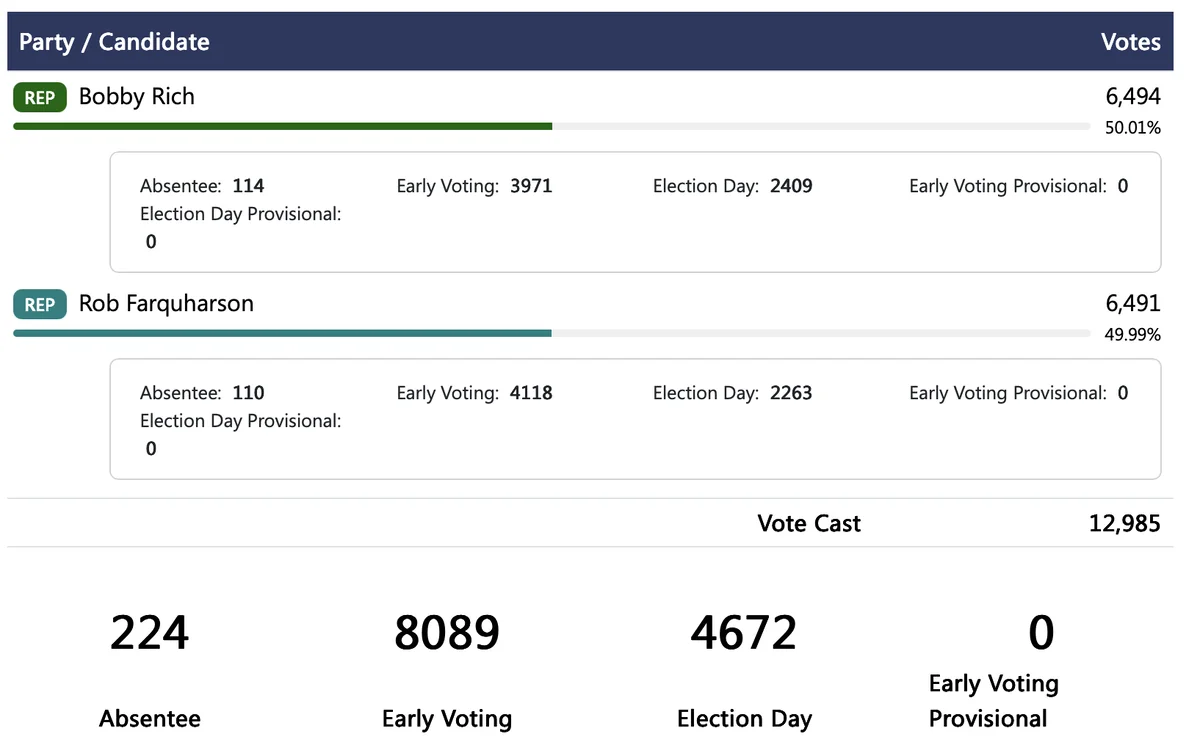
Task: Click Bobby Rich's Absentee 114 value
Action: (x=248, y=186)
